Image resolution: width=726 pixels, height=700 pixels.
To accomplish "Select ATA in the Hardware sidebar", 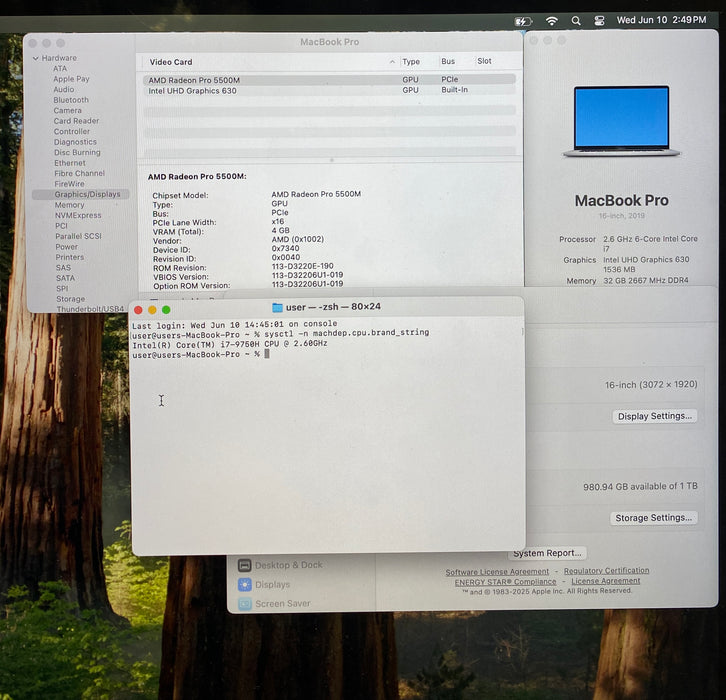I will pyautogui.click(x=60, y=69).
